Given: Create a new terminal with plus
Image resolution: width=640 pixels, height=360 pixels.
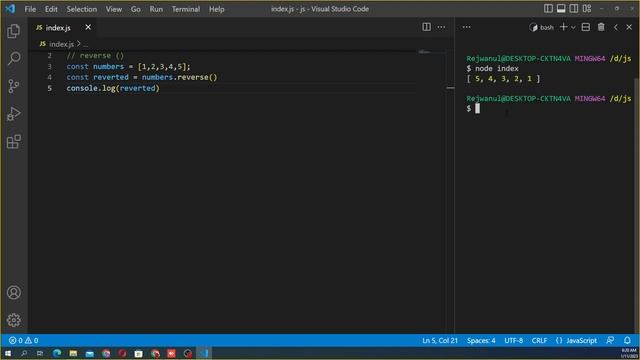Looking at the screenshot, I should click(x=563, y=27).
